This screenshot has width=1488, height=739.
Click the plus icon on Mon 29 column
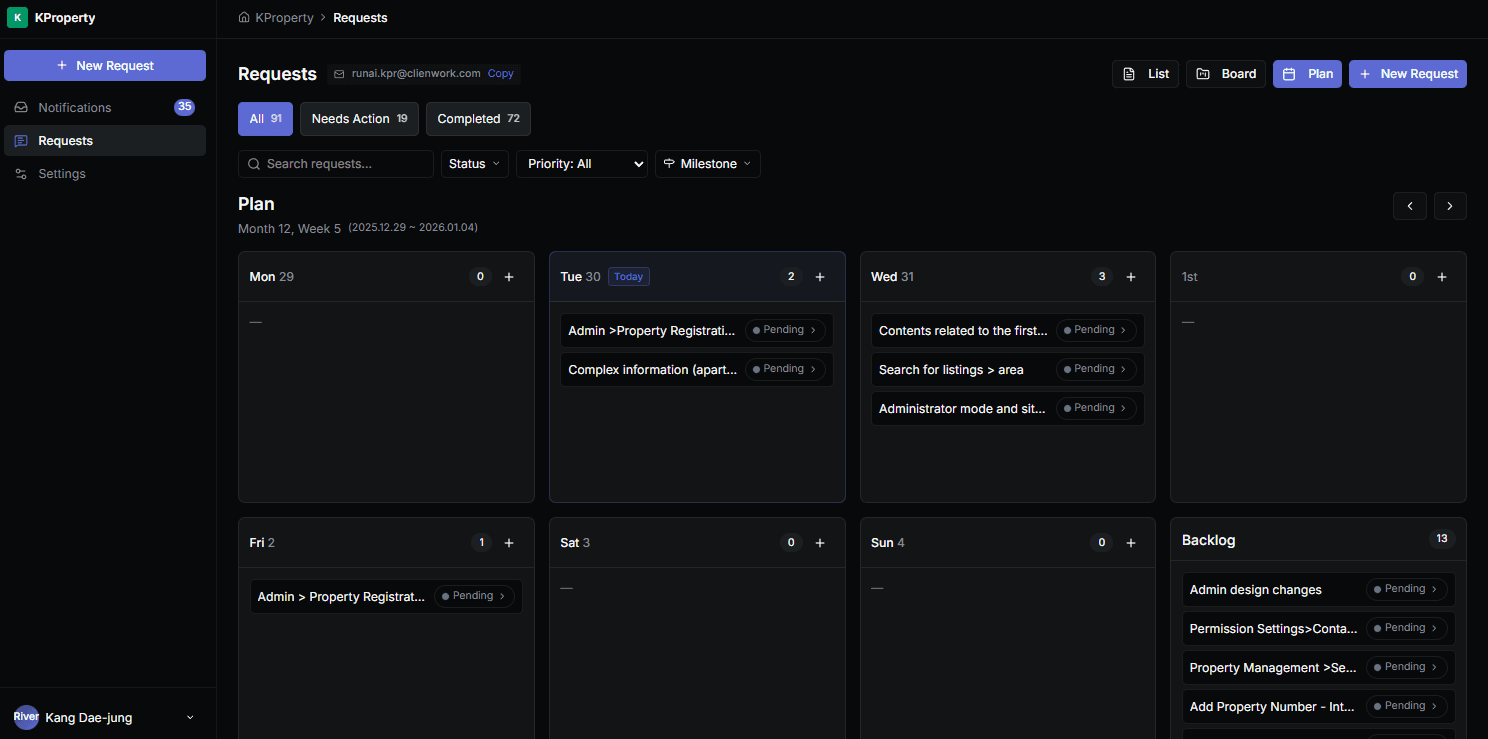(509, 277)
